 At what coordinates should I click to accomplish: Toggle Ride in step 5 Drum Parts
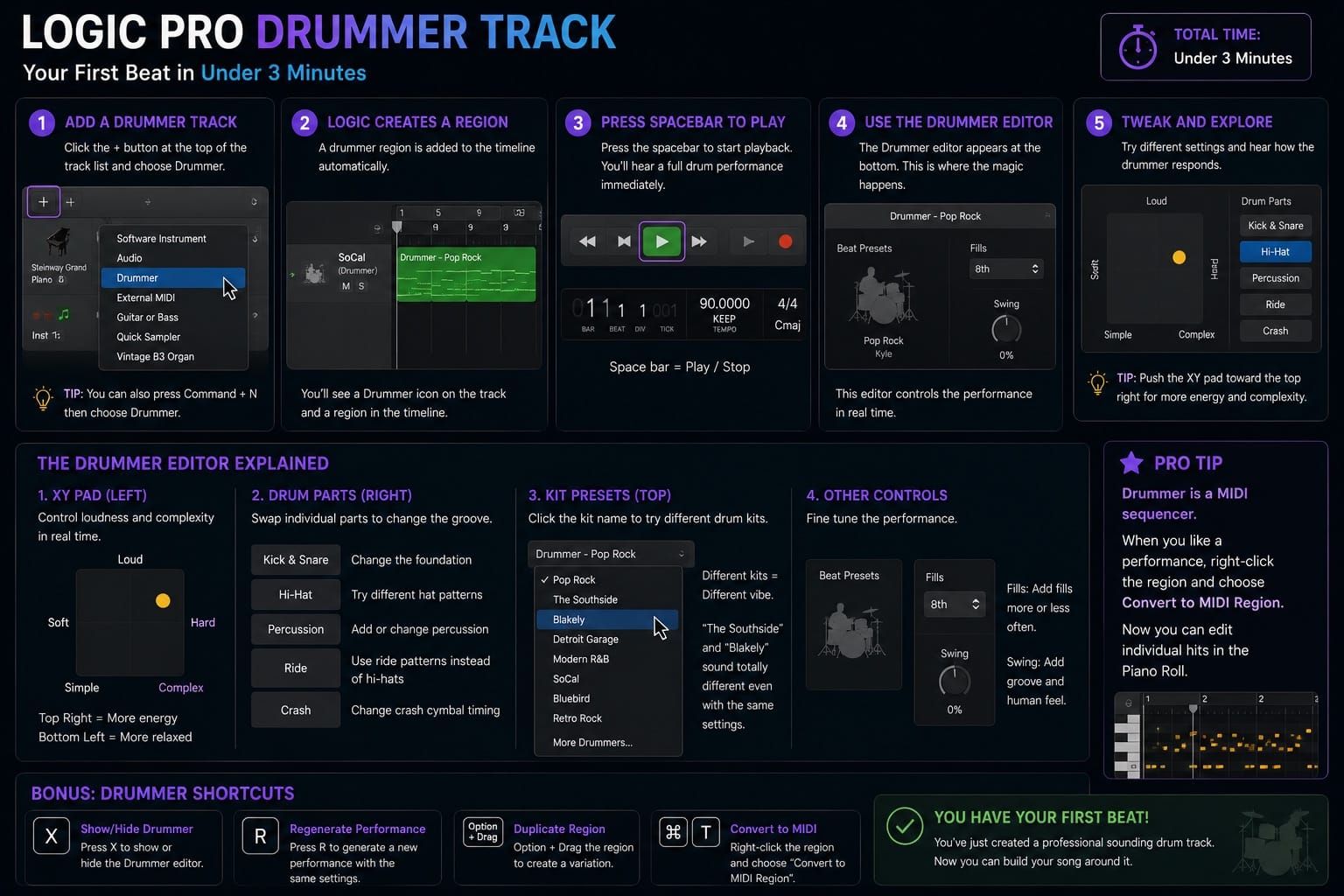click(x=1276, y=304)
